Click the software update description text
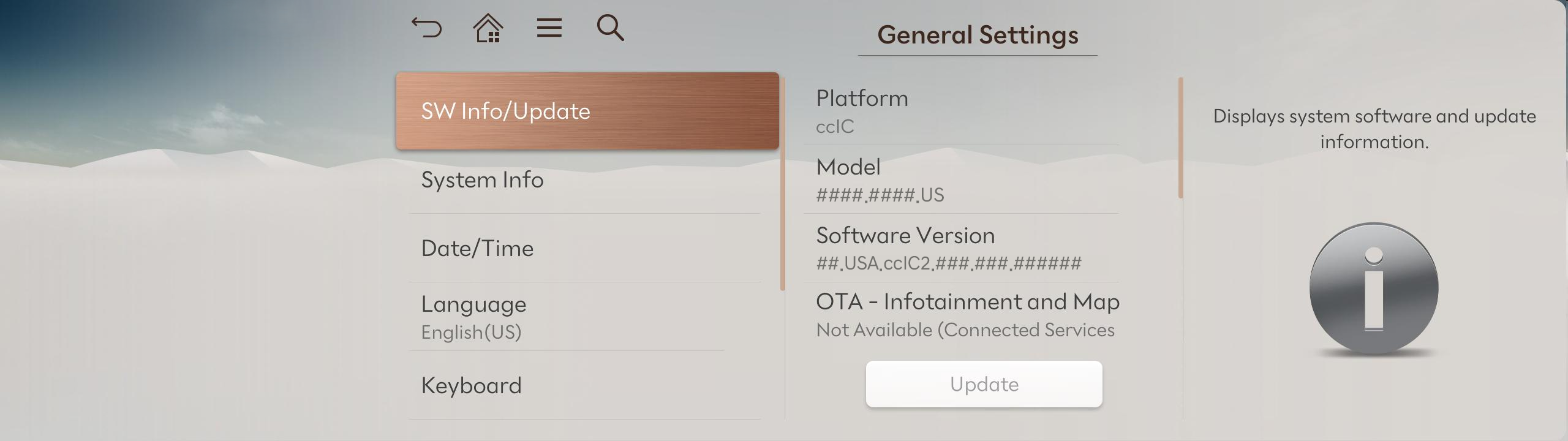Image resolution: width=1568 pixels, height=441 pixels. pos(1374,129)
